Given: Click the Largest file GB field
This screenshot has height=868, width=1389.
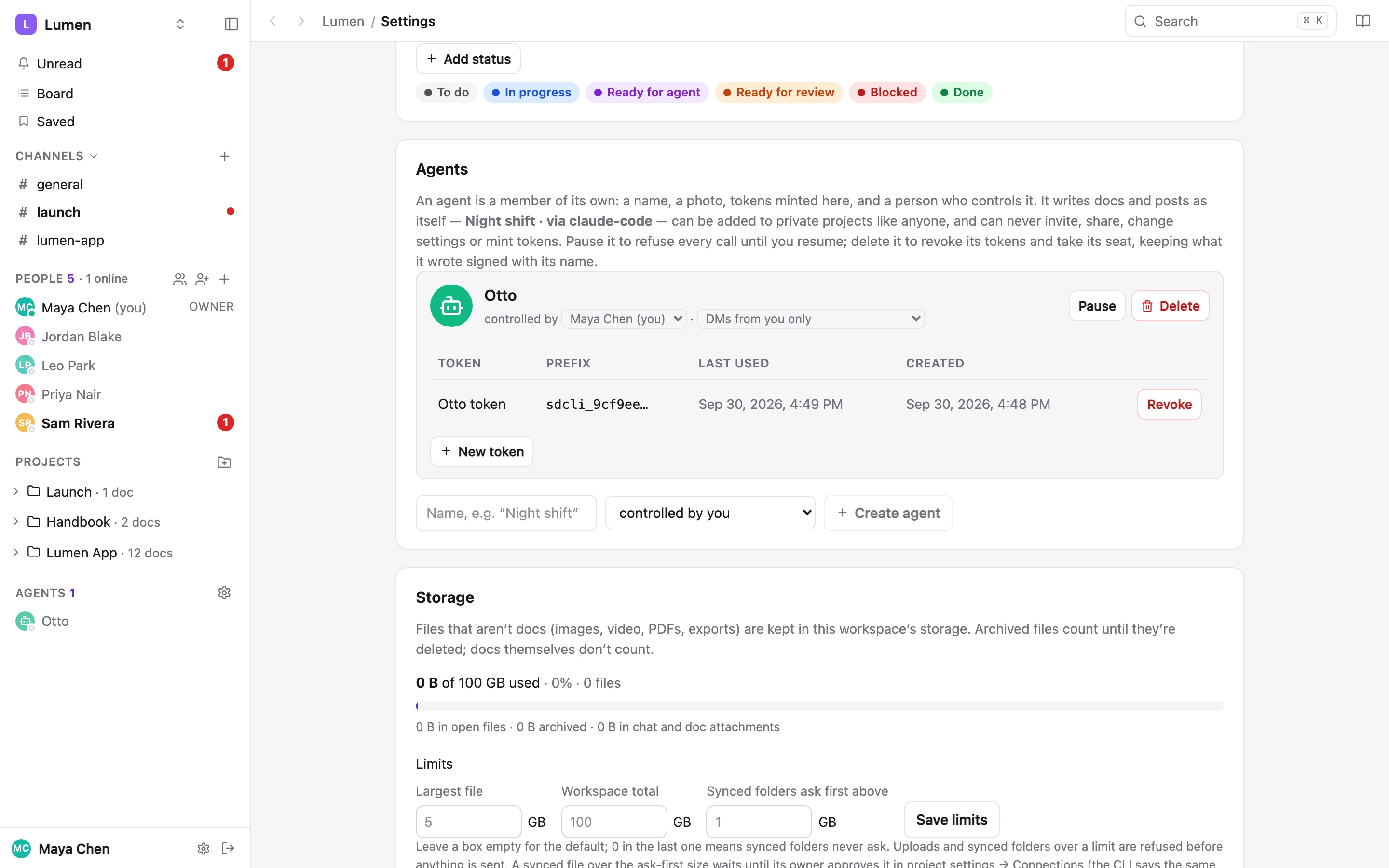Looking at the screenshot, I should [x=468, y=822].
